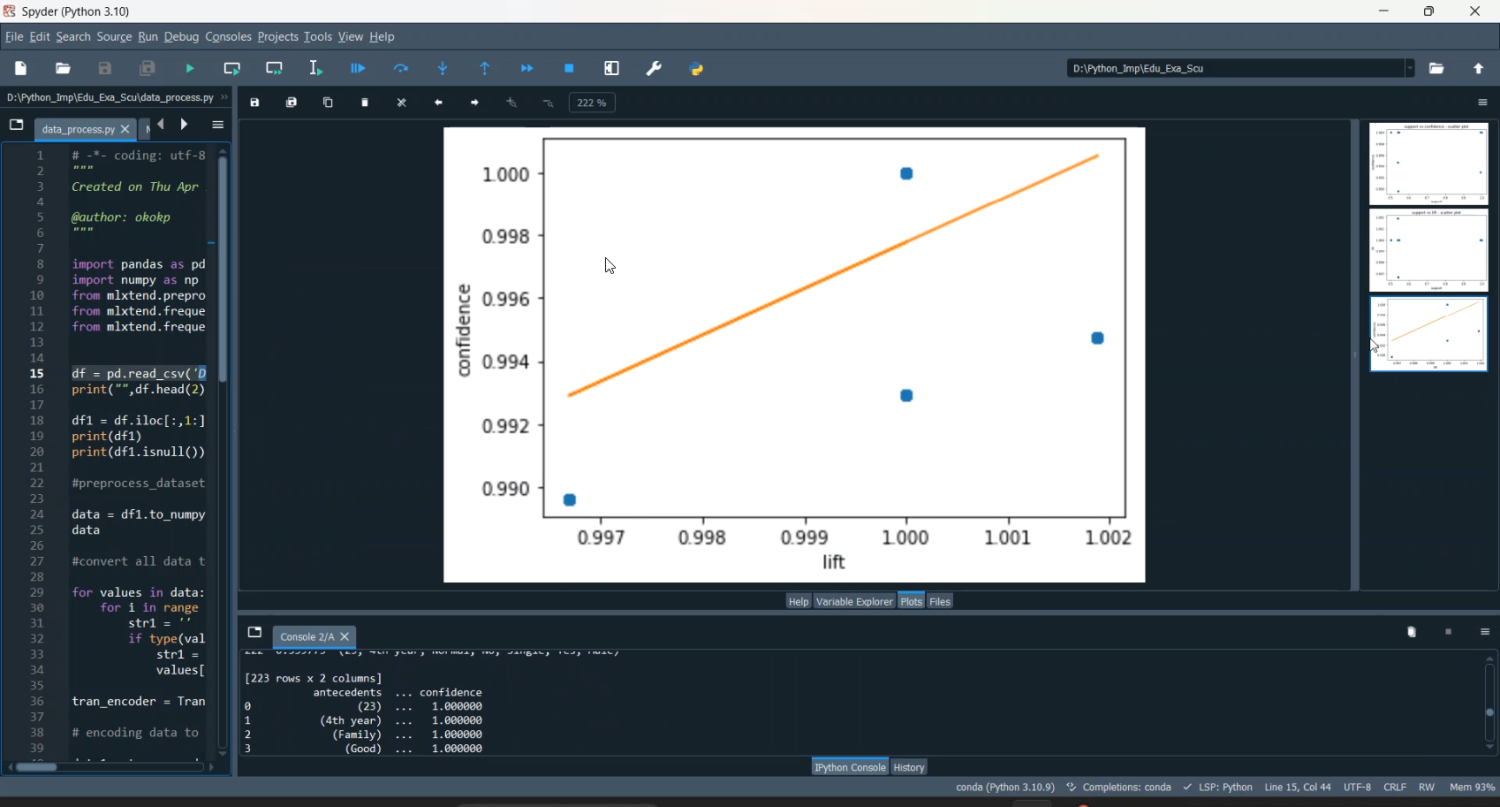This screenshot has height=807, width=1500.
Task: Delete the current plot with trash icon
Action: click(x=365, y=103)
